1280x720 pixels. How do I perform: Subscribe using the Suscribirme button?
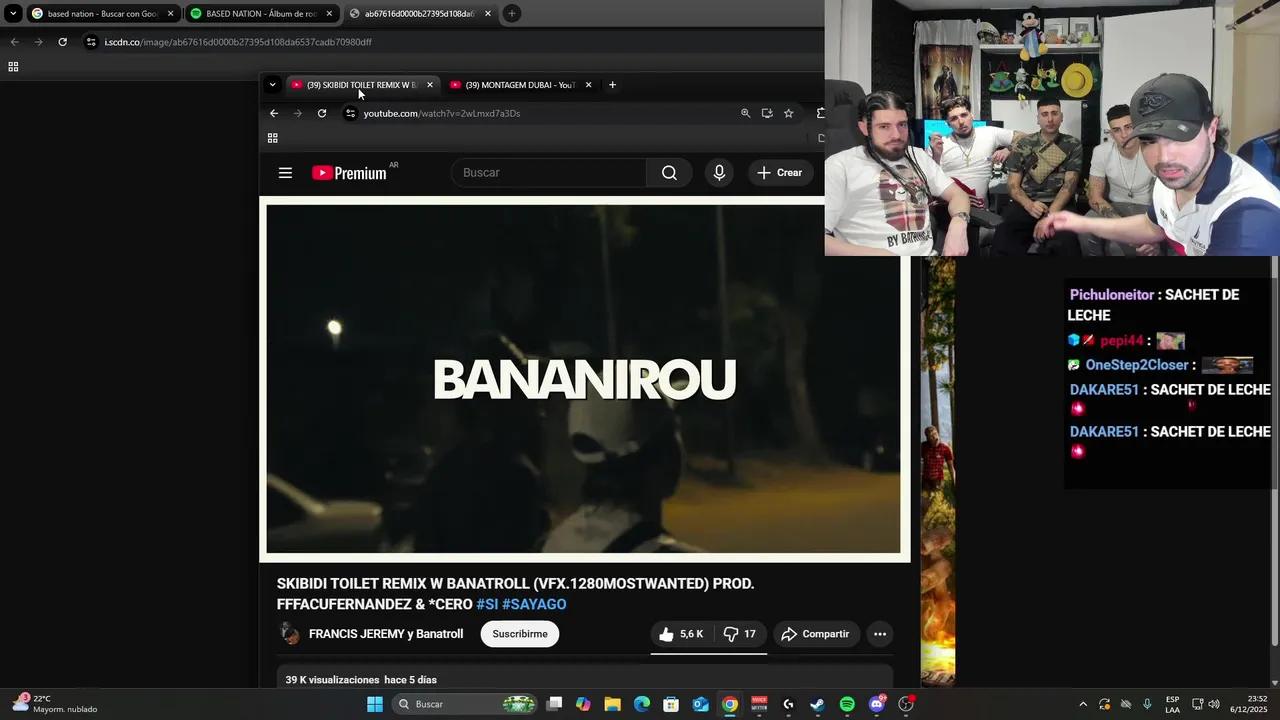click(520, 634)
